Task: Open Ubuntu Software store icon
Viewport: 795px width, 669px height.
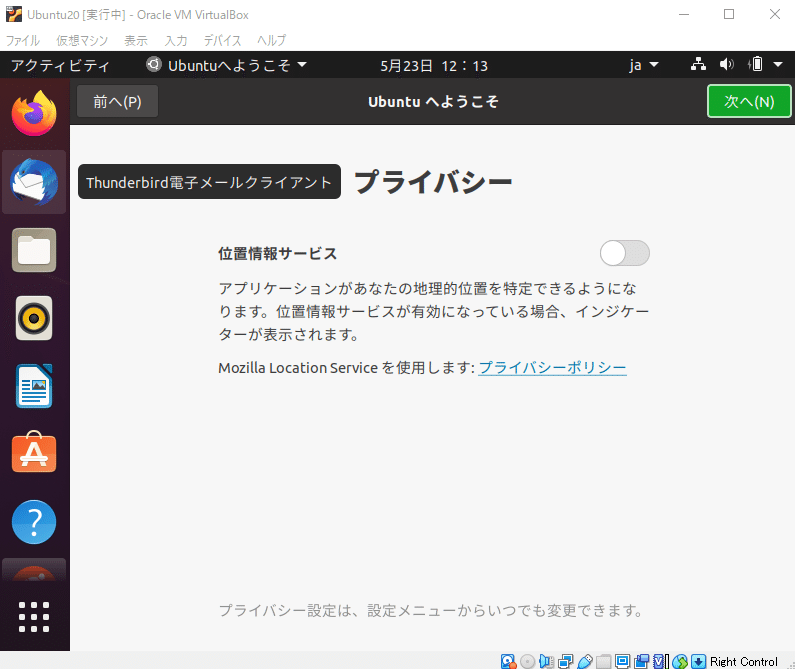Action: point(34,452)
